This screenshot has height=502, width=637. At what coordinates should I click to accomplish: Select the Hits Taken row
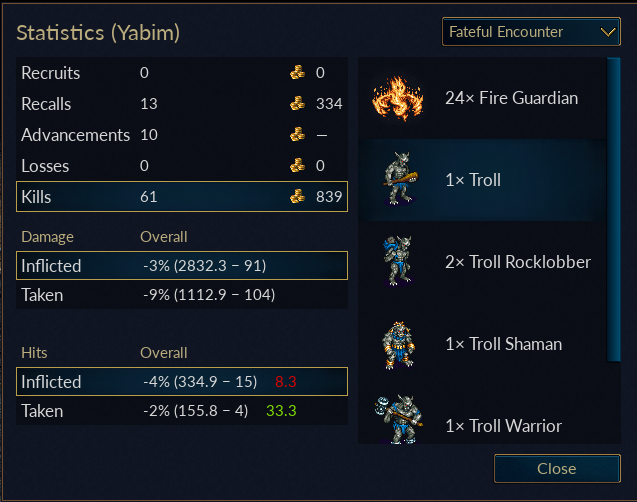click(182, 411)
